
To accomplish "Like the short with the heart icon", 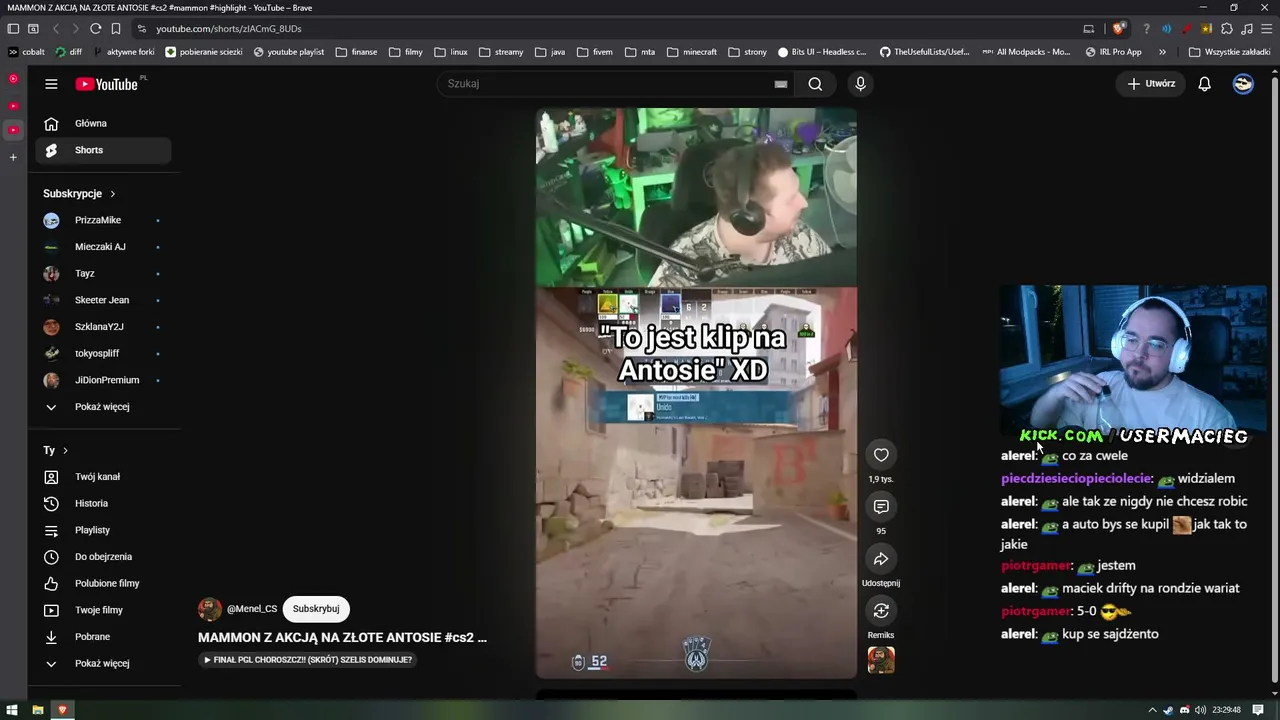I will pyautogui.click(x=881, y=455).
